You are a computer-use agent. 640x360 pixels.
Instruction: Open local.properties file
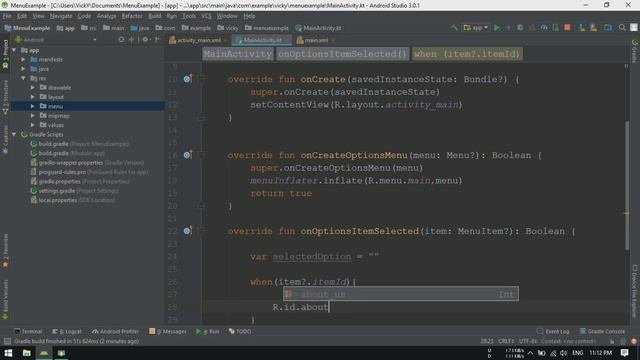(73, 200)
